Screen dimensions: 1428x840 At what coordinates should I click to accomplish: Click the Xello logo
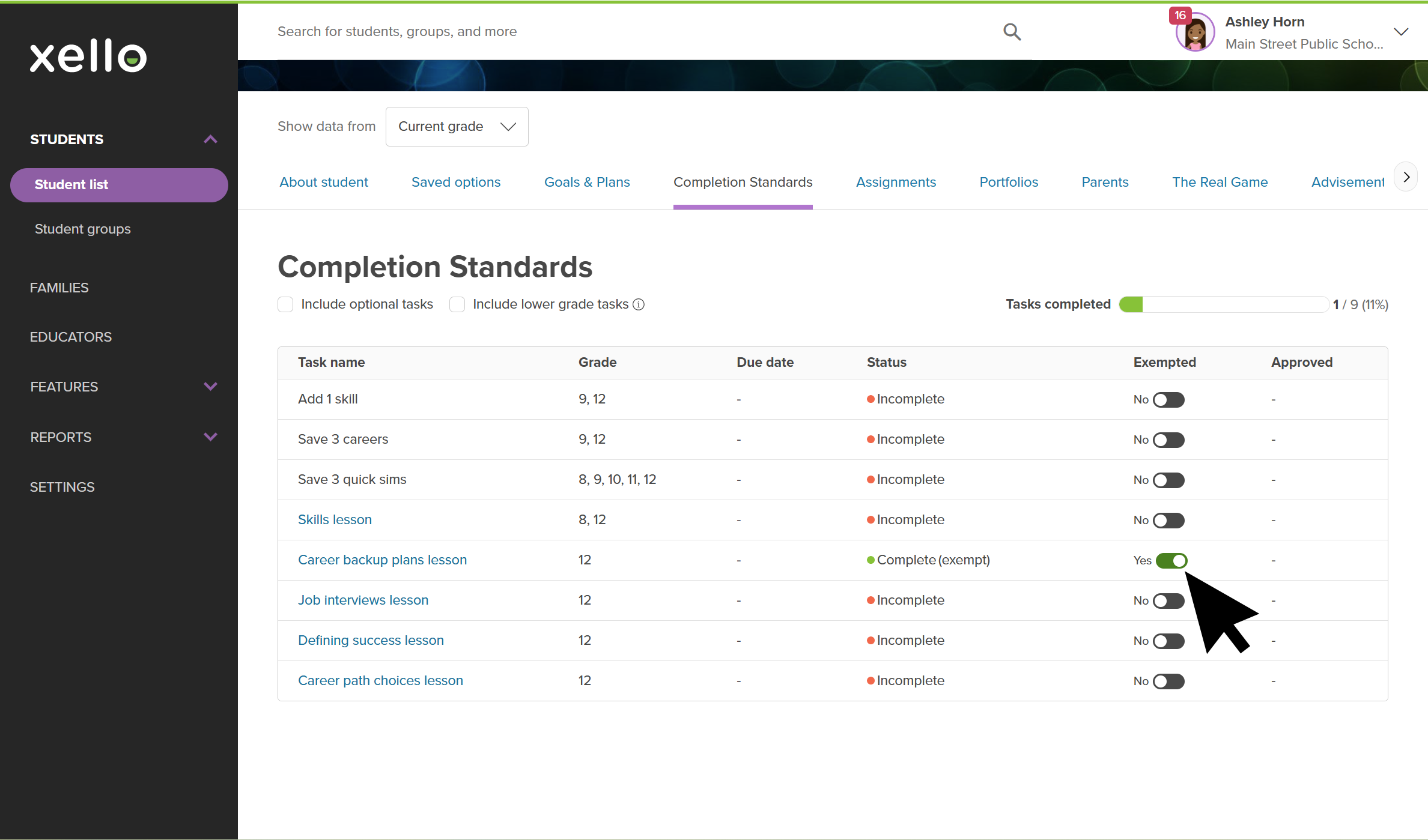[88, 56]
